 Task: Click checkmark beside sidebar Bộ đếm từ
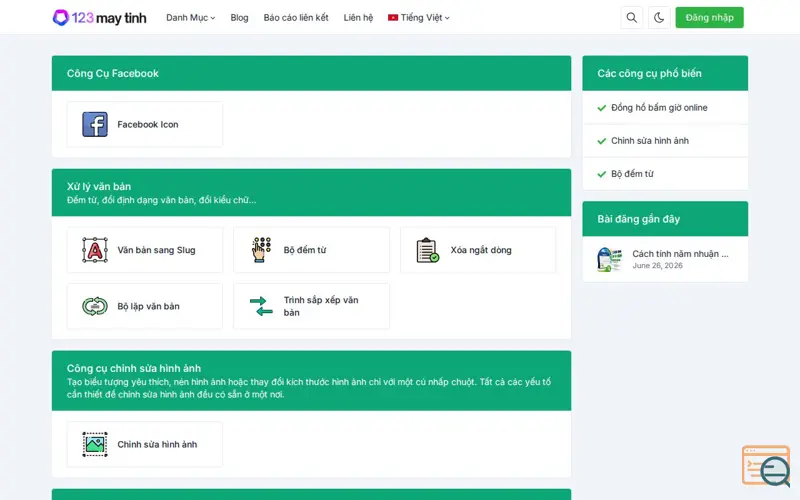click(602, 174)
